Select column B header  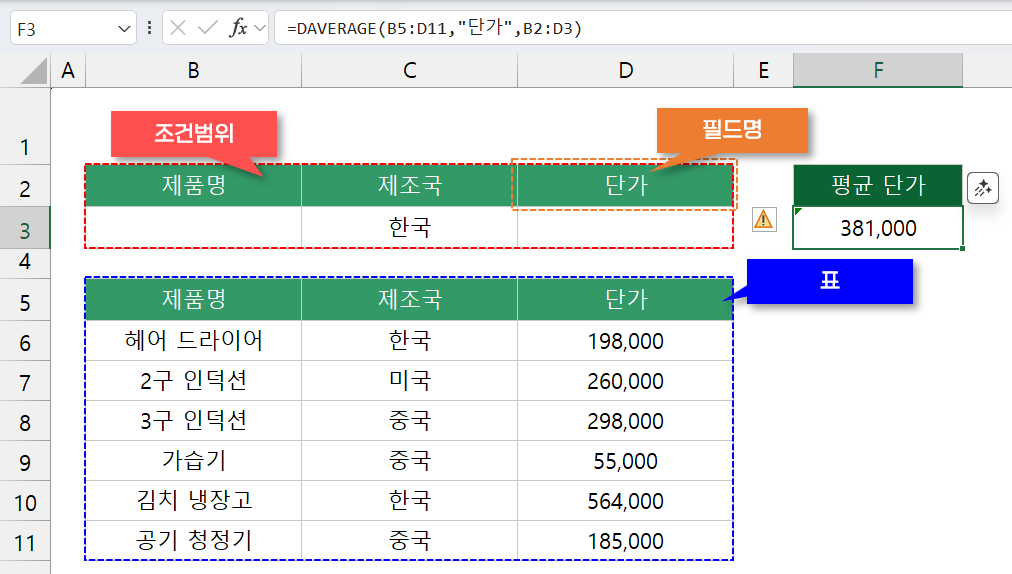coord(193,70)
